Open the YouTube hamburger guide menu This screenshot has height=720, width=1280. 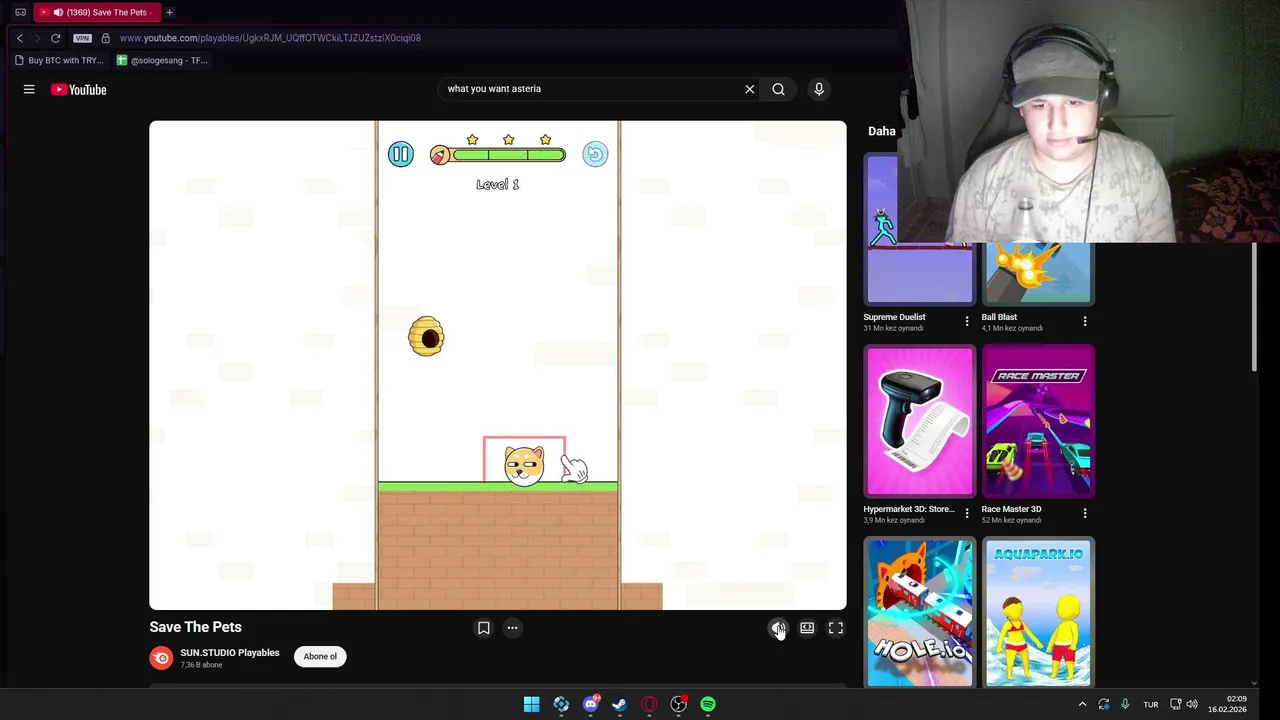(x=29, y=89)
